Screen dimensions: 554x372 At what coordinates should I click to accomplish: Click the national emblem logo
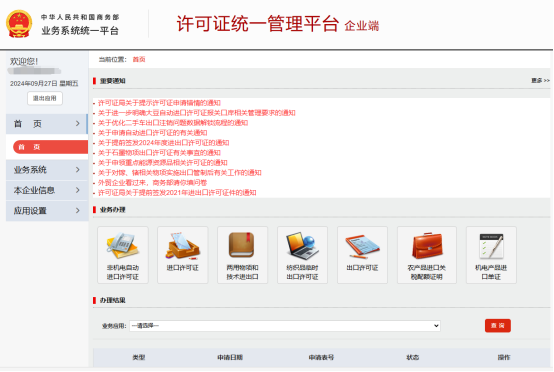click(19, 24)
